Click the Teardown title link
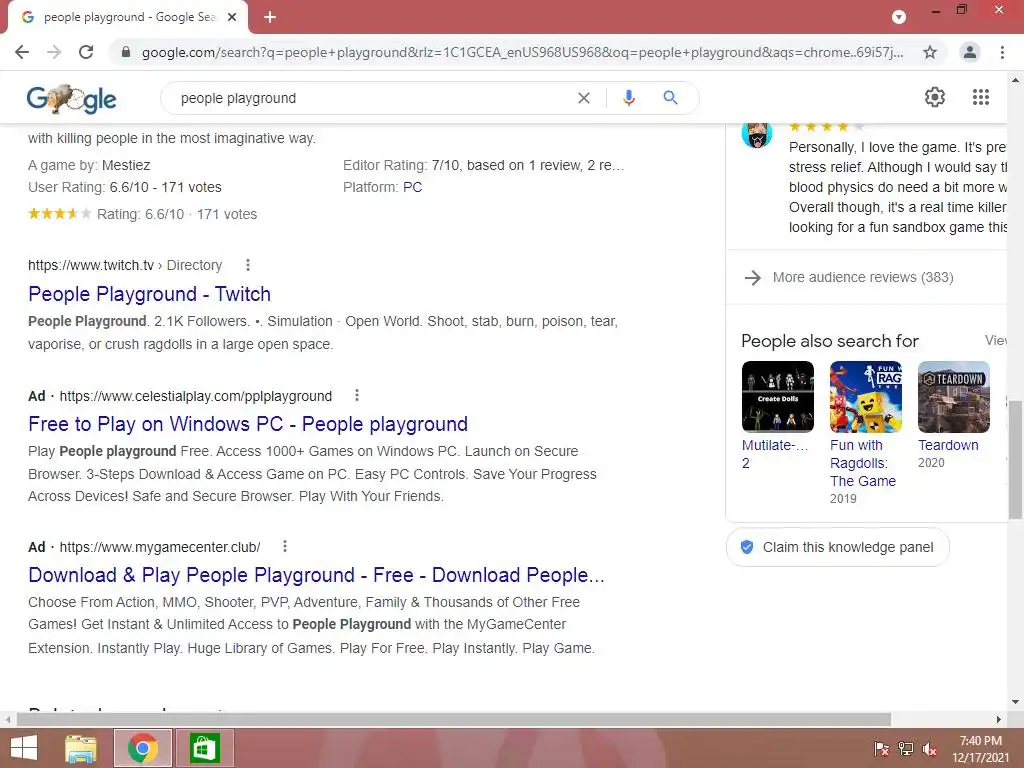The width and height of the screenshot is (1024, 768). coord(948,445)
